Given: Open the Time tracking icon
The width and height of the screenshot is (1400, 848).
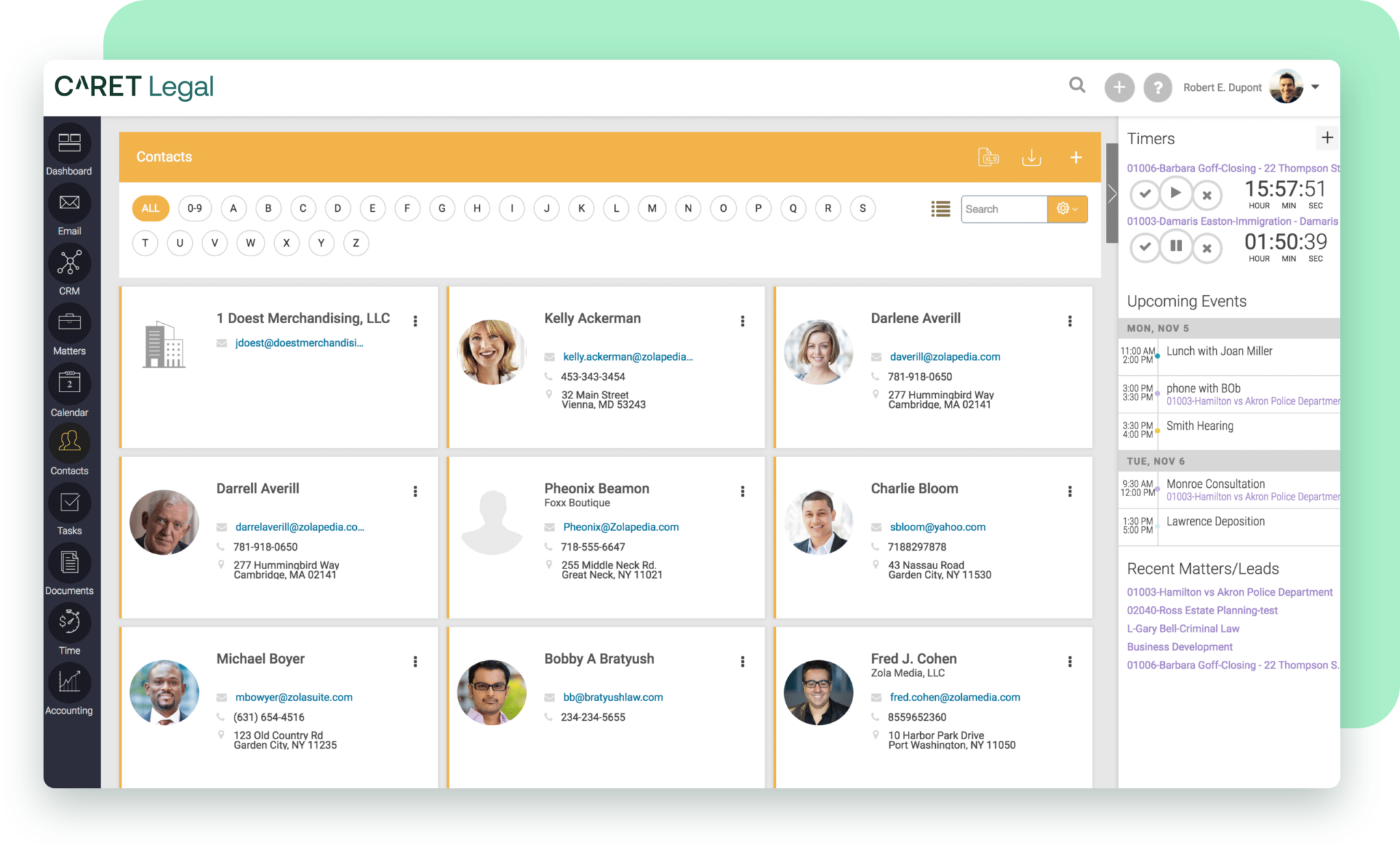Looking at the screenshot, I should tap(69, 622).
